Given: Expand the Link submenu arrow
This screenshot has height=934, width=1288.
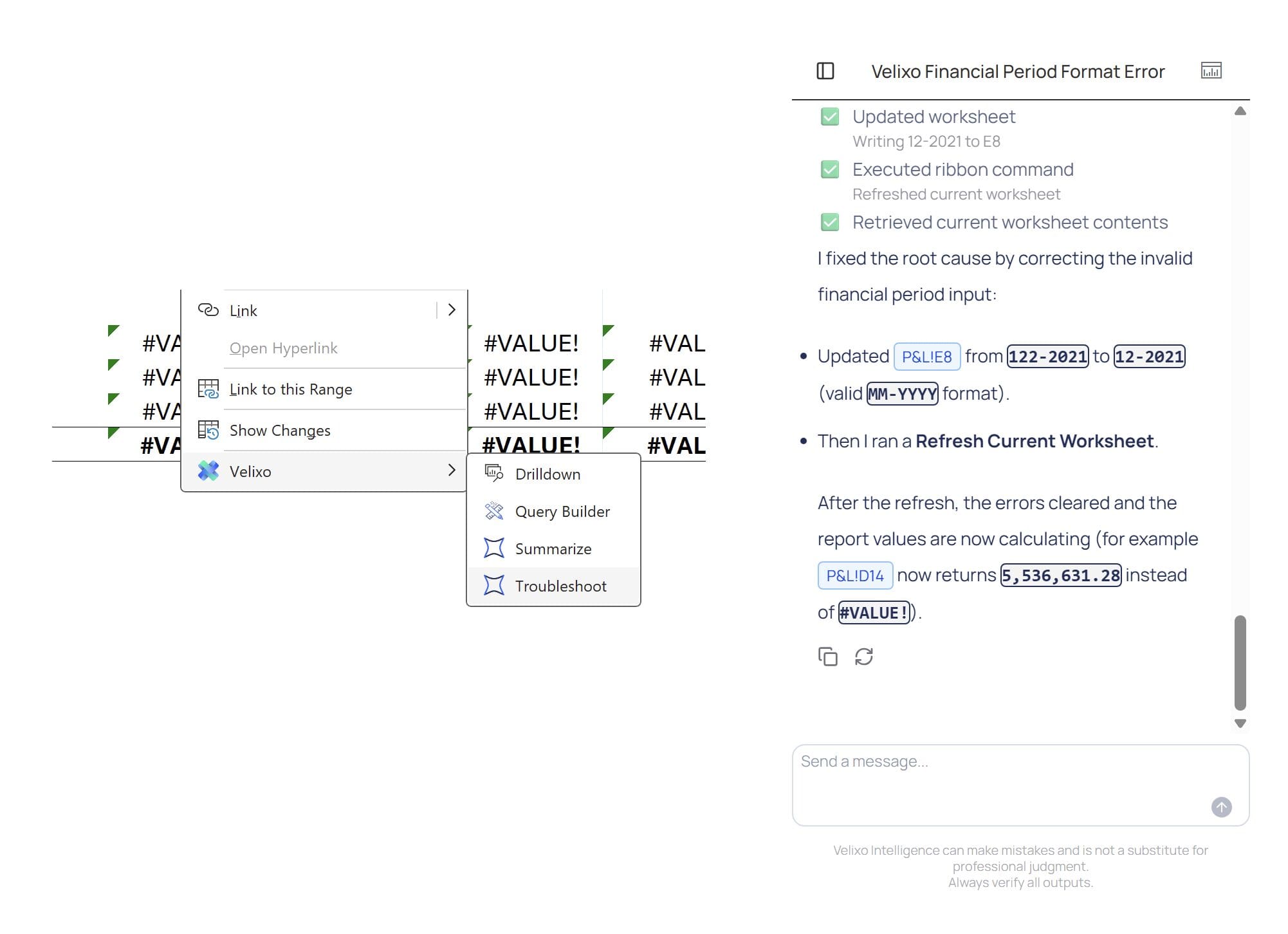Looking at the screenshot, I should coord(452,310).
